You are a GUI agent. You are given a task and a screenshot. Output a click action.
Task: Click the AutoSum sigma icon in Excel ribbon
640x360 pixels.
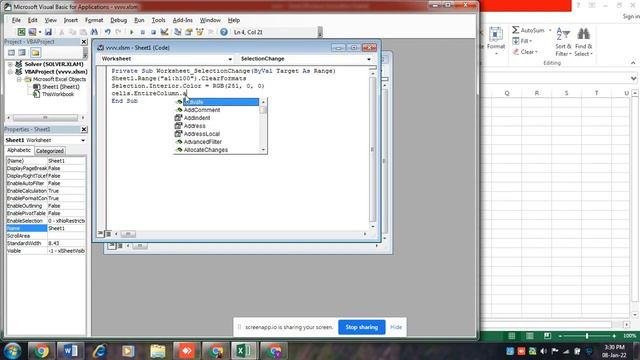coord(516,30)
